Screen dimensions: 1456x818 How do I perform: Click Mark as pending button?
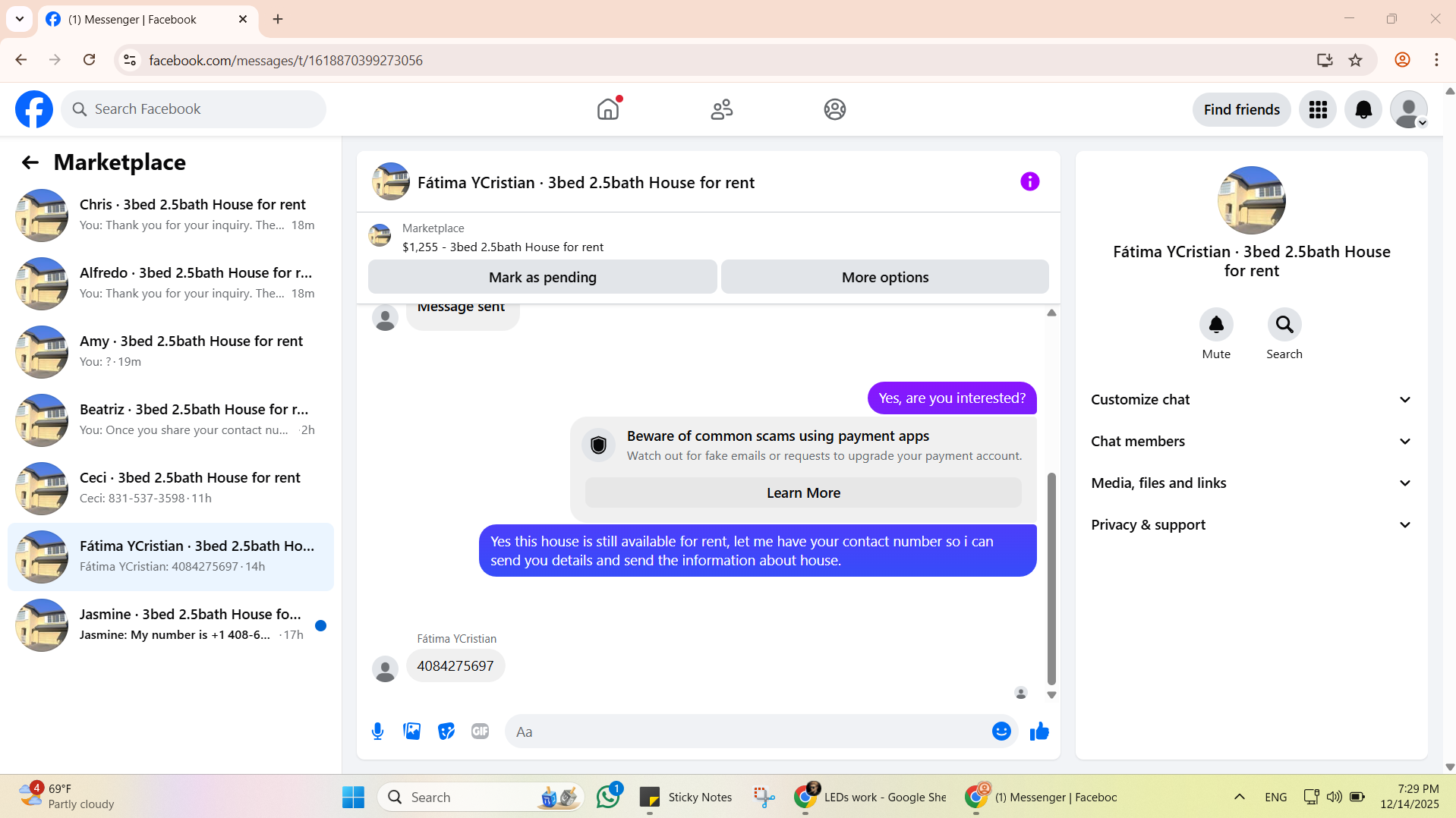[542, 277]
